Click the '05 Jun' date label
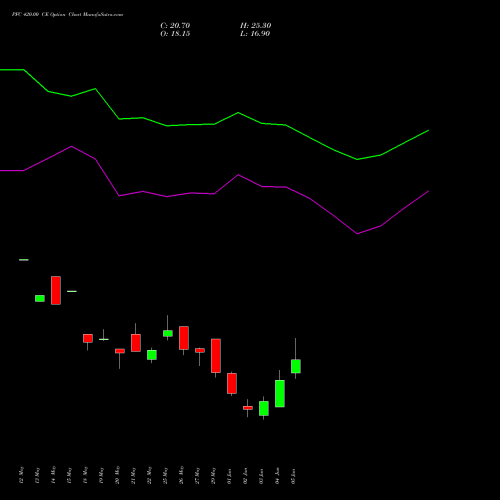Viewport: 500px width, 500px height. coord(294,476)
